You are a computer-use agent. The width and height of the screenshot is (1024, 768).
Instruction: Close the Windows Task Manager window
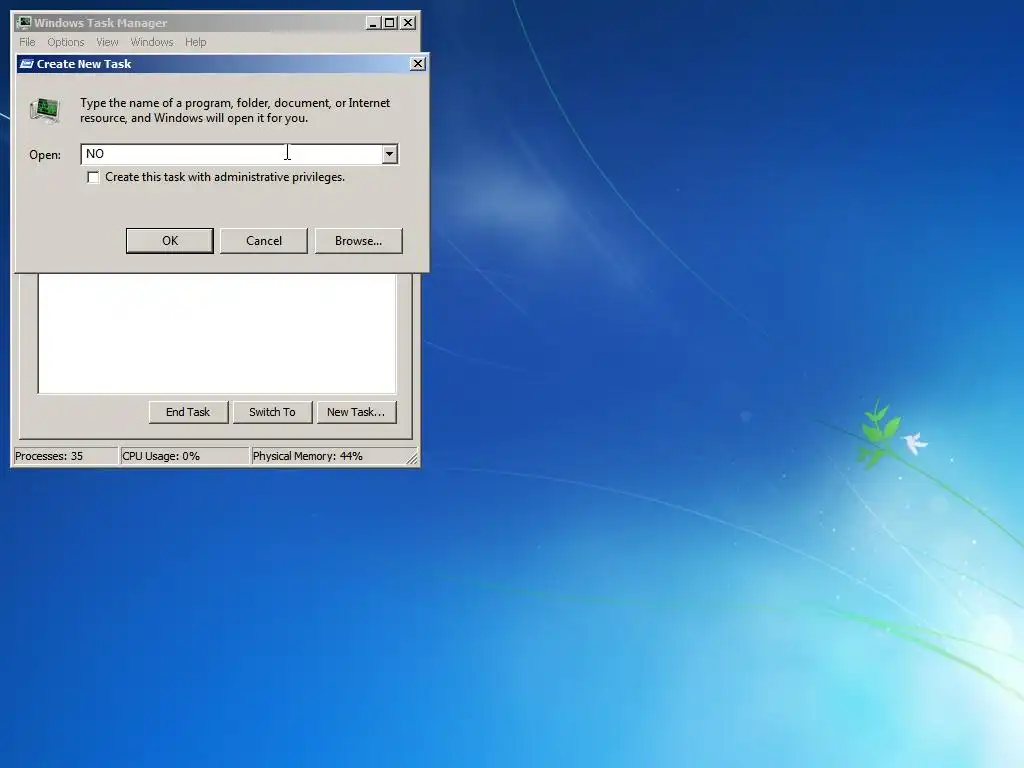pos(408,23)
